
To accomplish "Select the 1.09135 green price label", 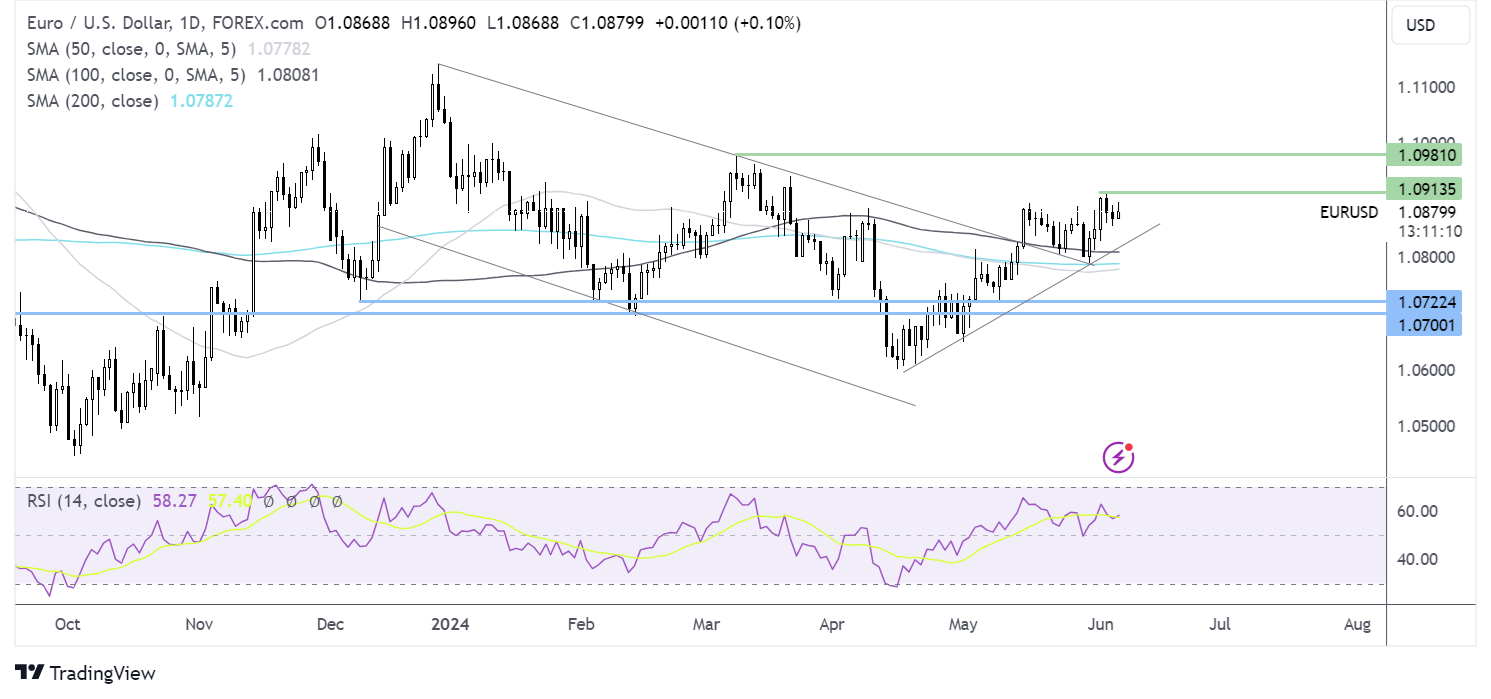I will point(1425,190).
